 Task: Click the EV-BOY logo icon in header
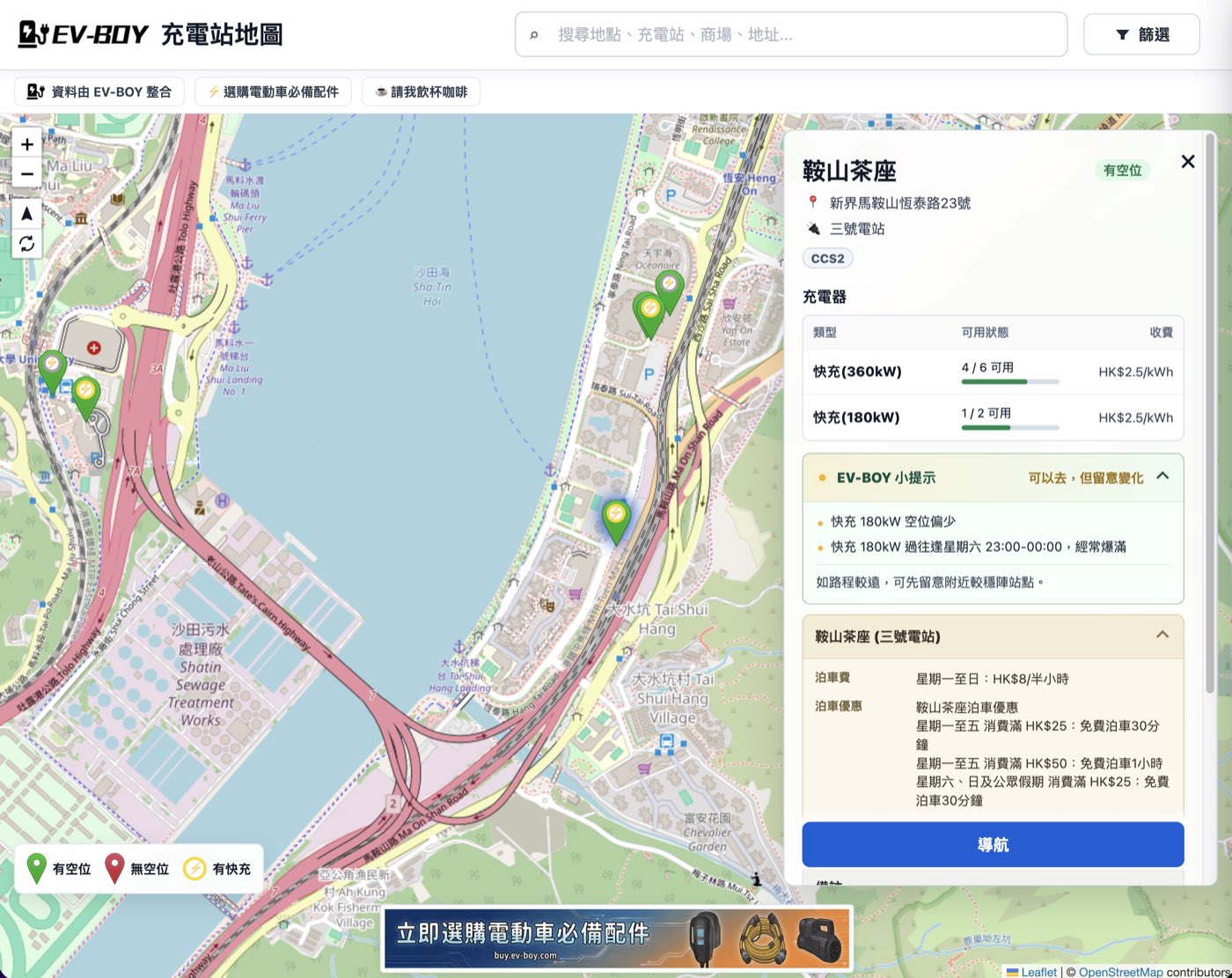pos(33,34)
